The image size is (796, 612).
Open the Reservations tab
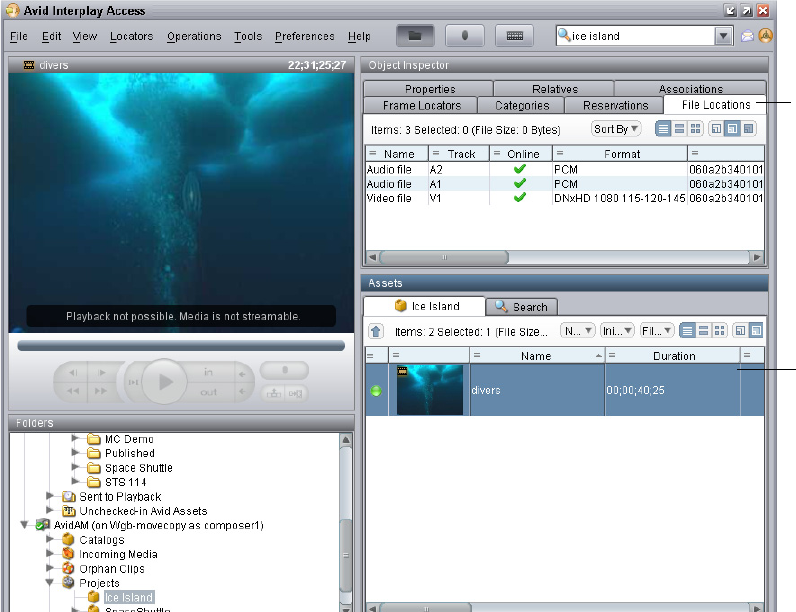pos(615,105)
